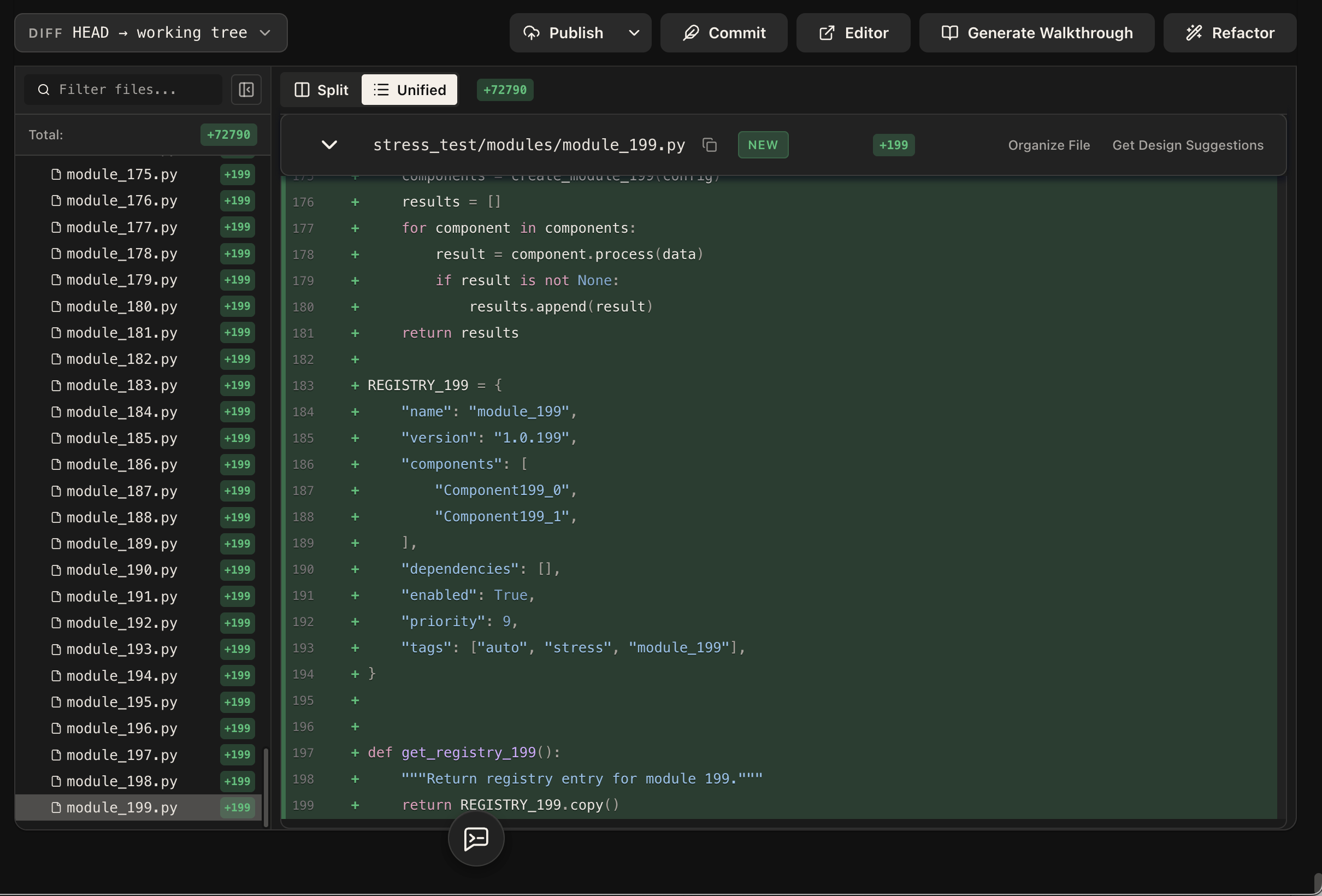Screen dimensions: 1322x896
Task: Click Organize File link
Action: coord(1048,145)
